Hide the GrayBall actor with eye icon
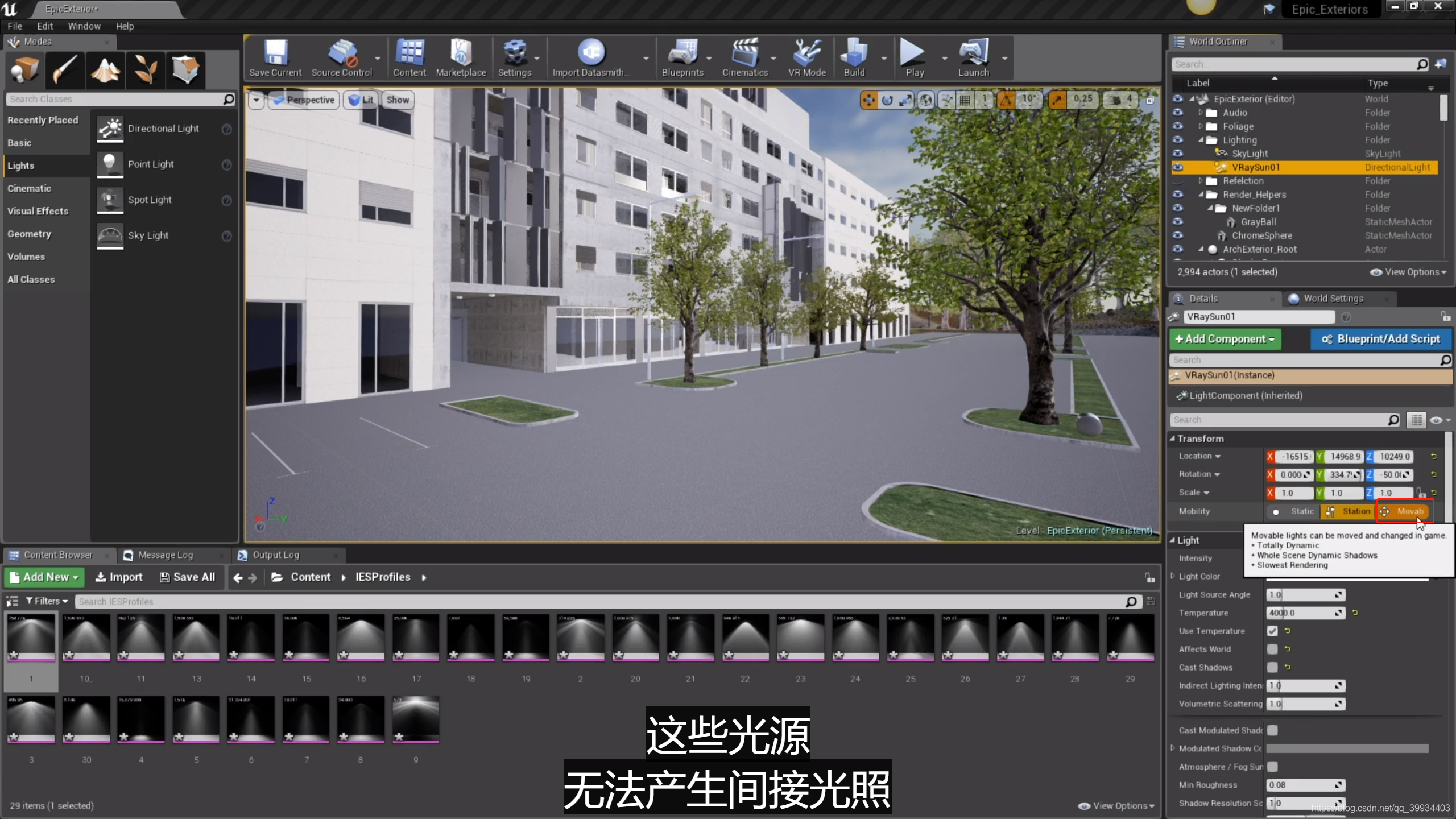The height and width of the screenshot is (819, 1456). coord(1177,222)
